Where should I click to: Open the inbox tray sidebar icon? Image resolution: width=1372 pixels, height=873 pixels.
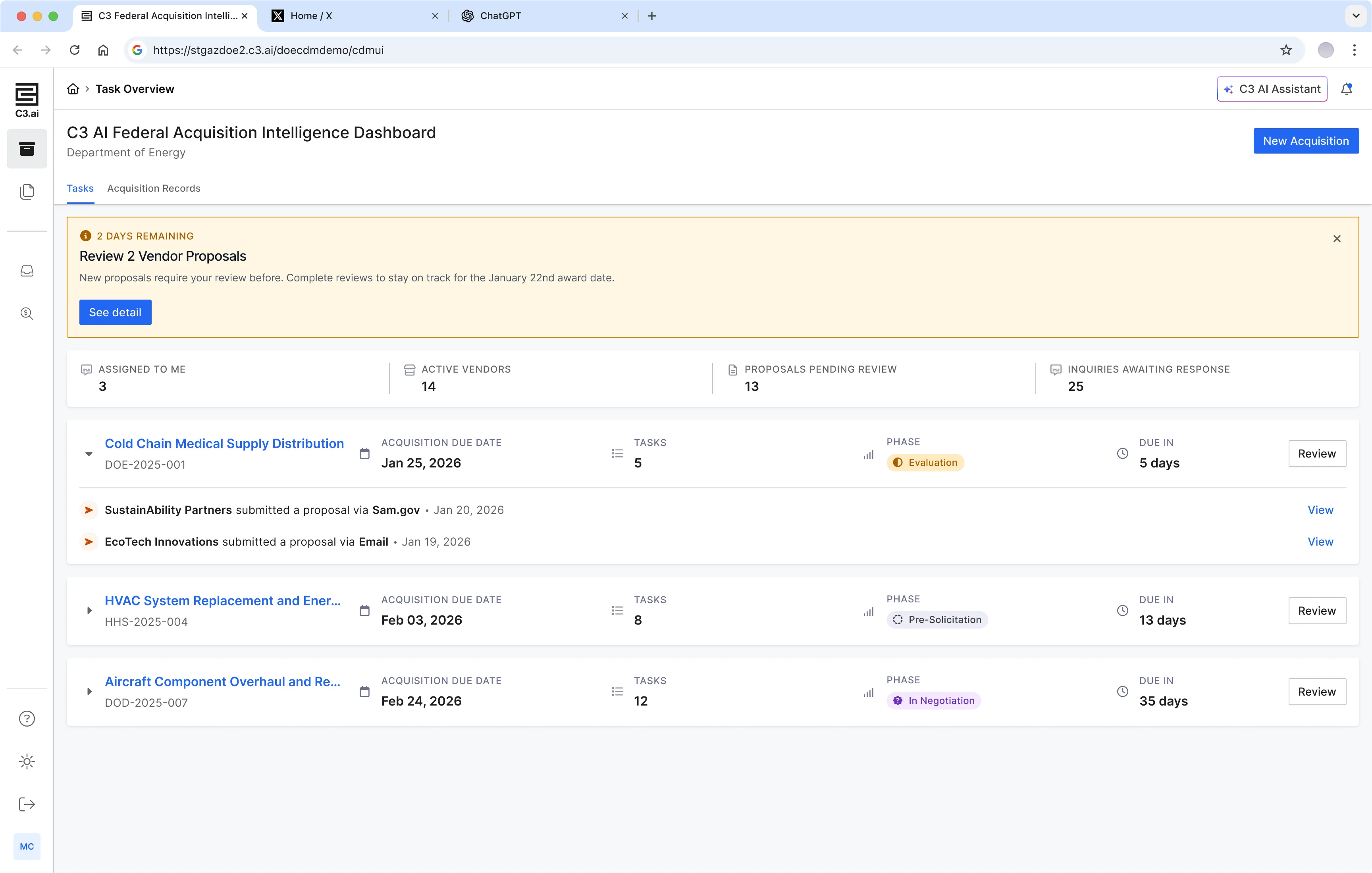27,271
